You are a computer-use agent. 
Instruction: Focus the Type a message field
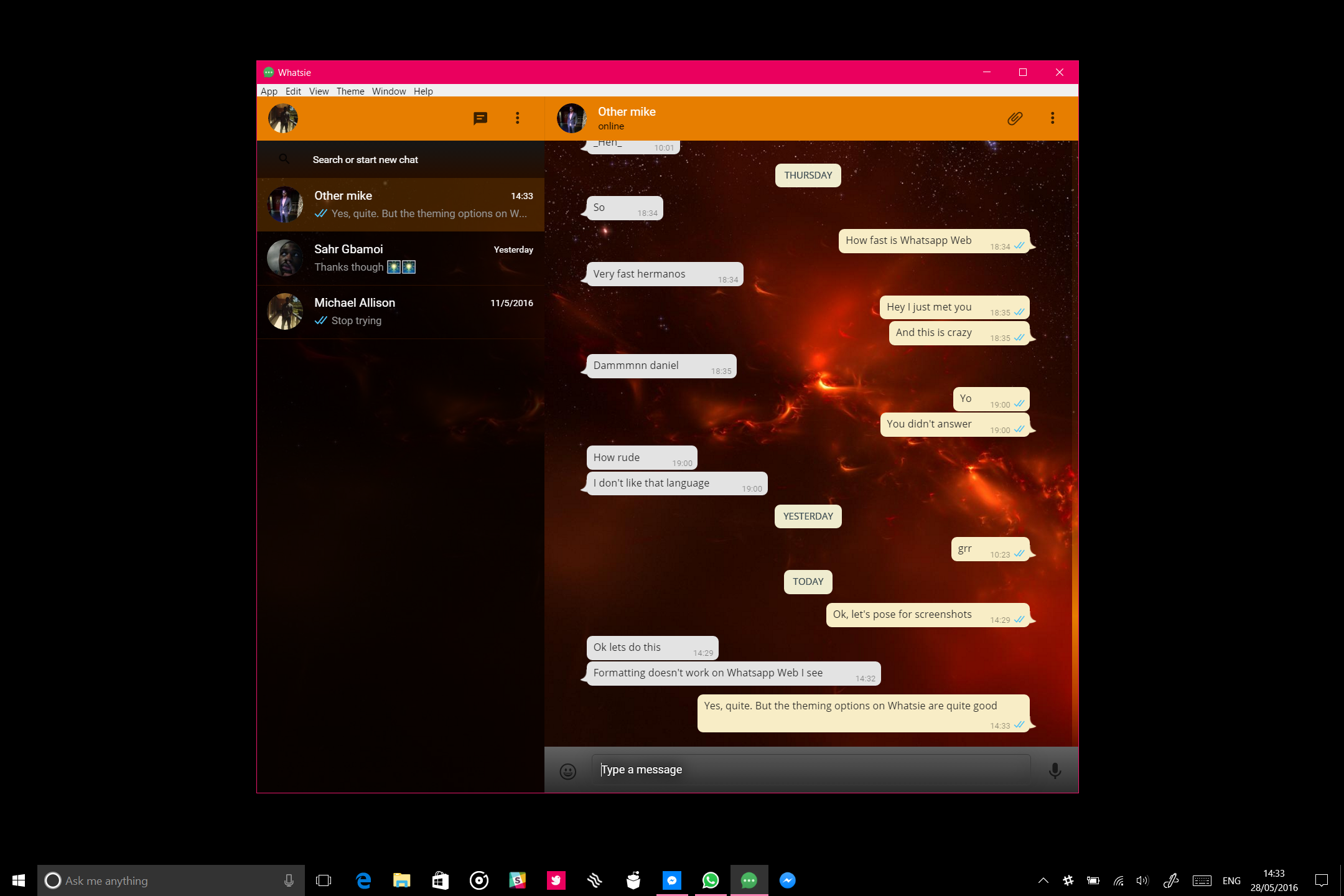pyautogui.click(x=811, y=770)
